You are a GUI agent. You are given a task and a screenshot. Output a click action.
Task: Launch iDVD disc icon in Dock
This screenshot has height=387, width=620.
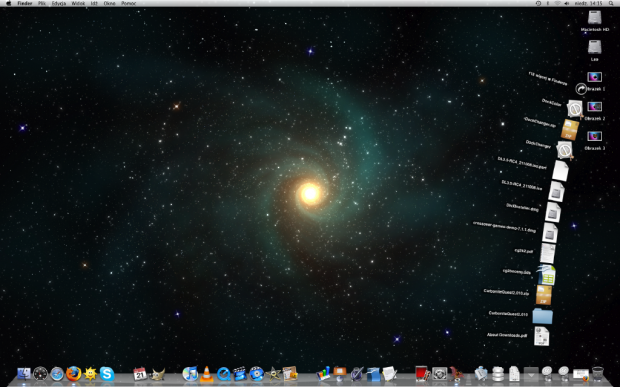(x=257, y=374)
